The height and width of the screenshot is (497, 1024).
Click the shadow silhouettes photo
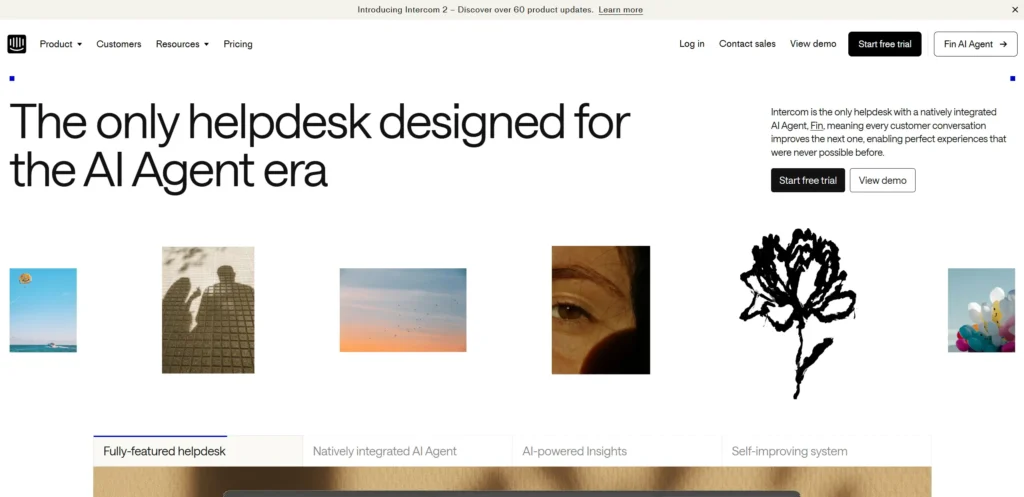(x=208, y=310)
